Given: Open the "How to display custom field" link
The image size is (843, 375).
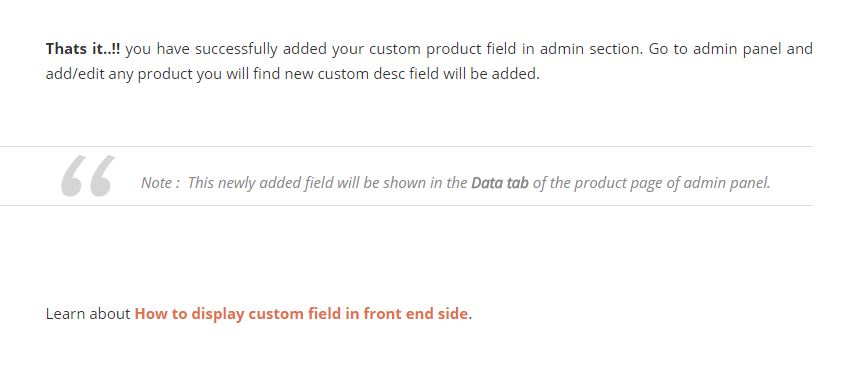Looking at the screenshot, I should pos(301,314).
